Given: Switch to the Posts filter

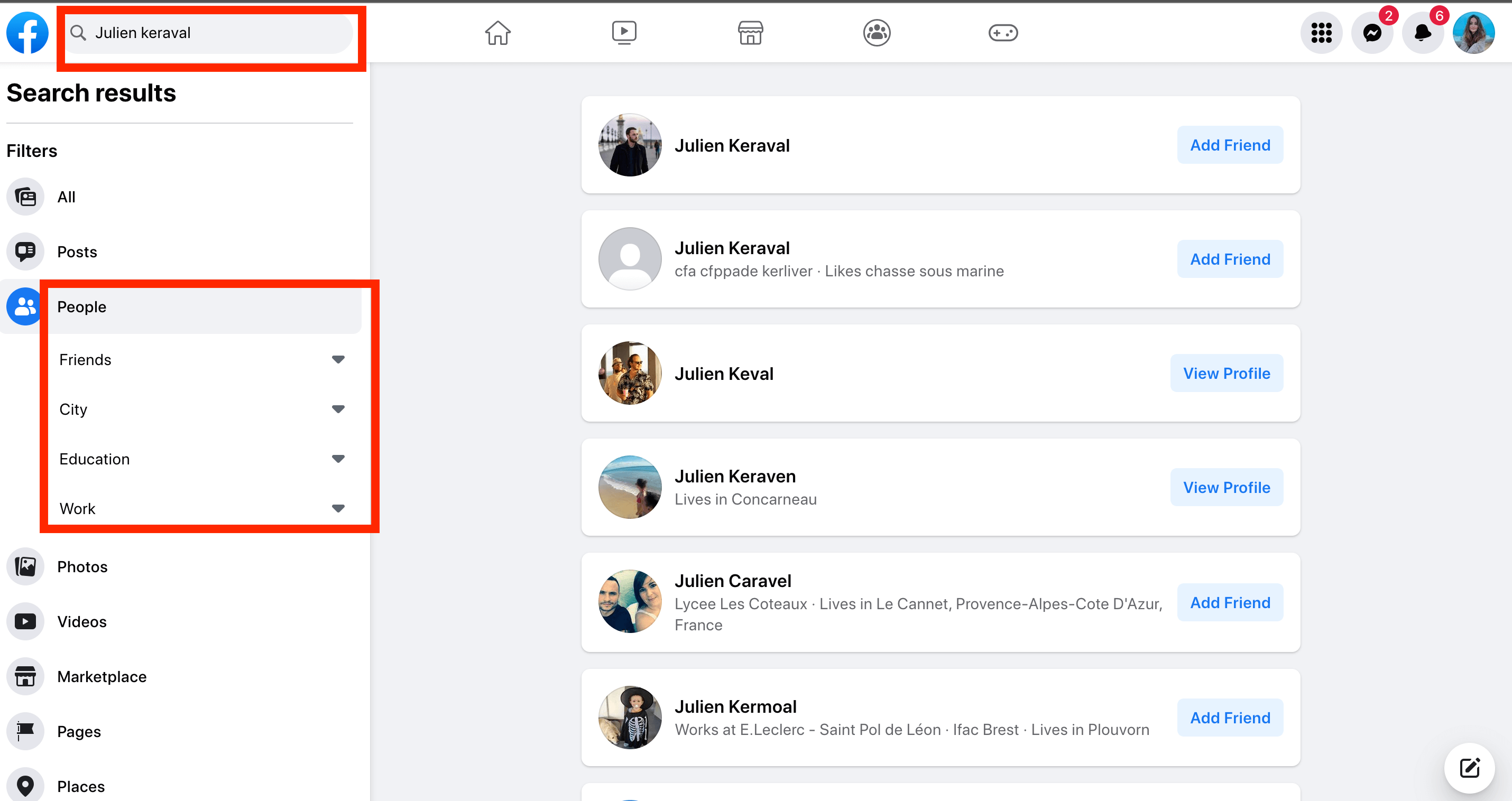Looking at the screenshot, I should click(x=77, y=251).
